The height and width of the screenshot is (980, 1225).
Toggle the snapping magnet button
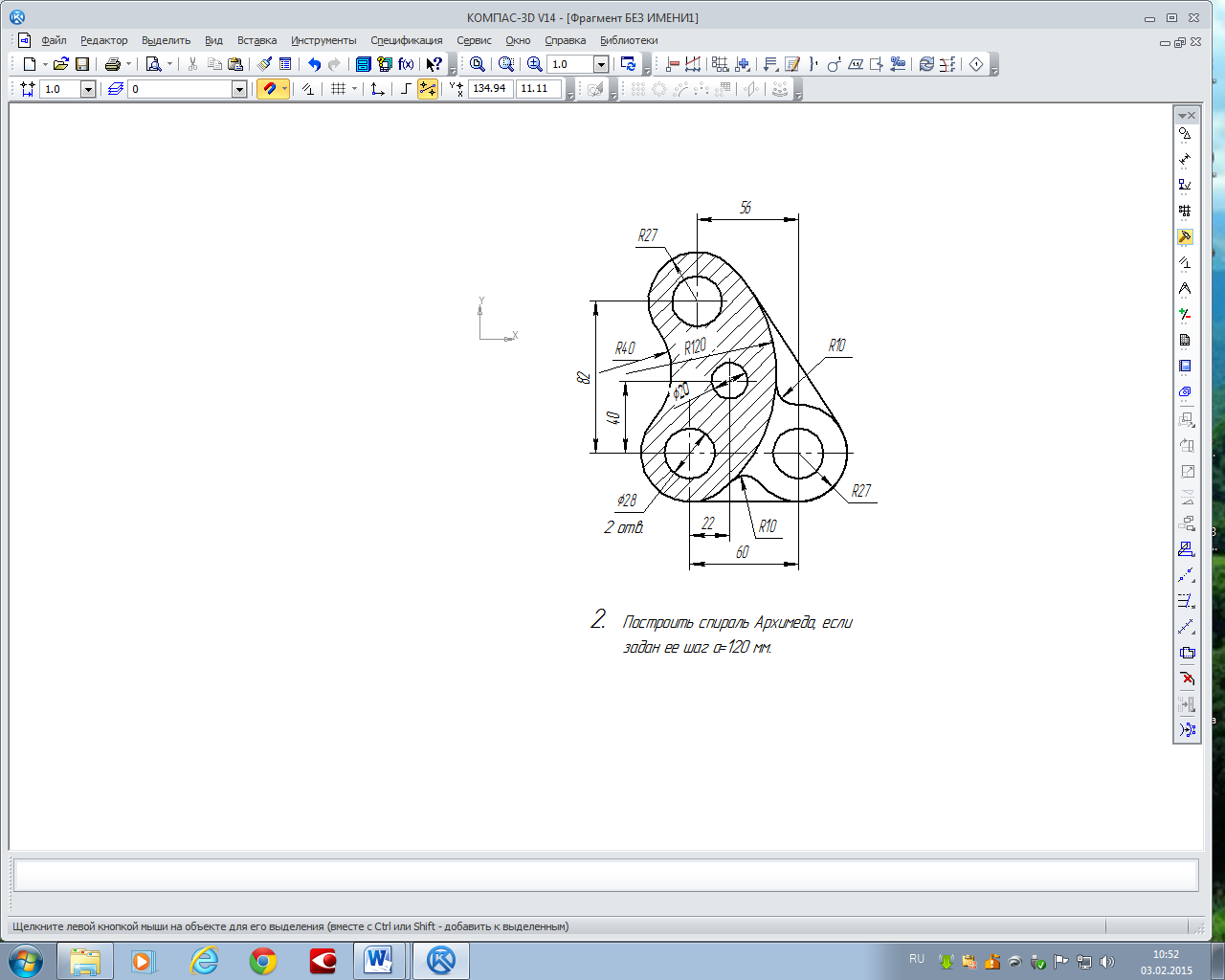(x=269, y=89)
